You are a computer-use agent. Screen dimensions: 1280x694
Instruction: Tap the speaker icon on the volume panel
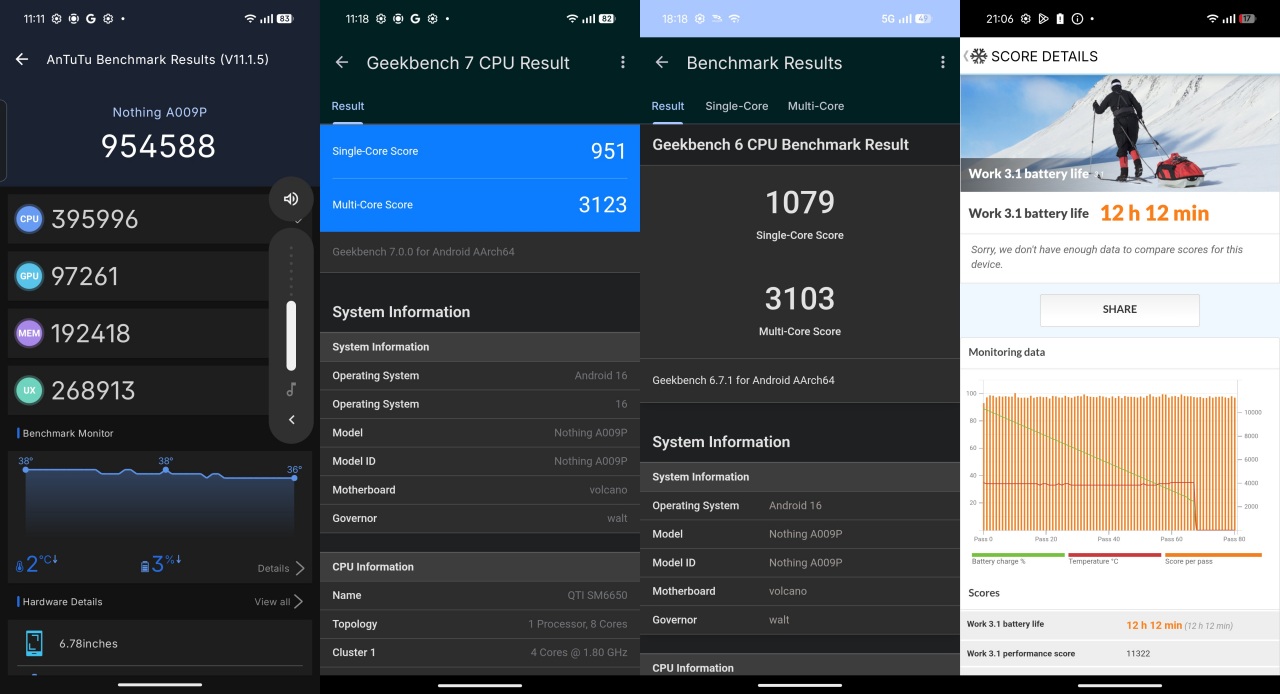tap(291, 199)
